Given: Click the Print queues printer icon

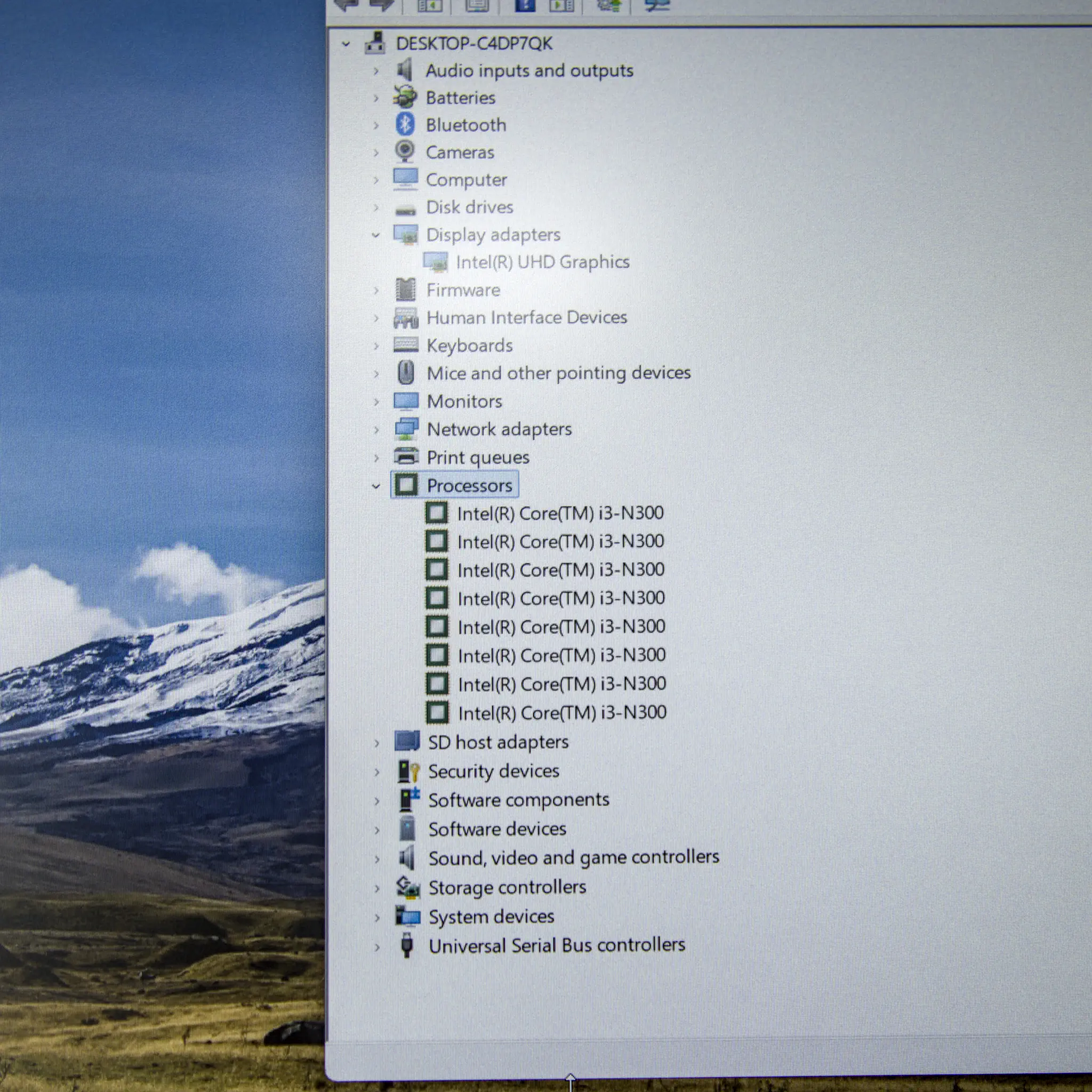Looking at the screenshot, I should (x=406, y=456).
